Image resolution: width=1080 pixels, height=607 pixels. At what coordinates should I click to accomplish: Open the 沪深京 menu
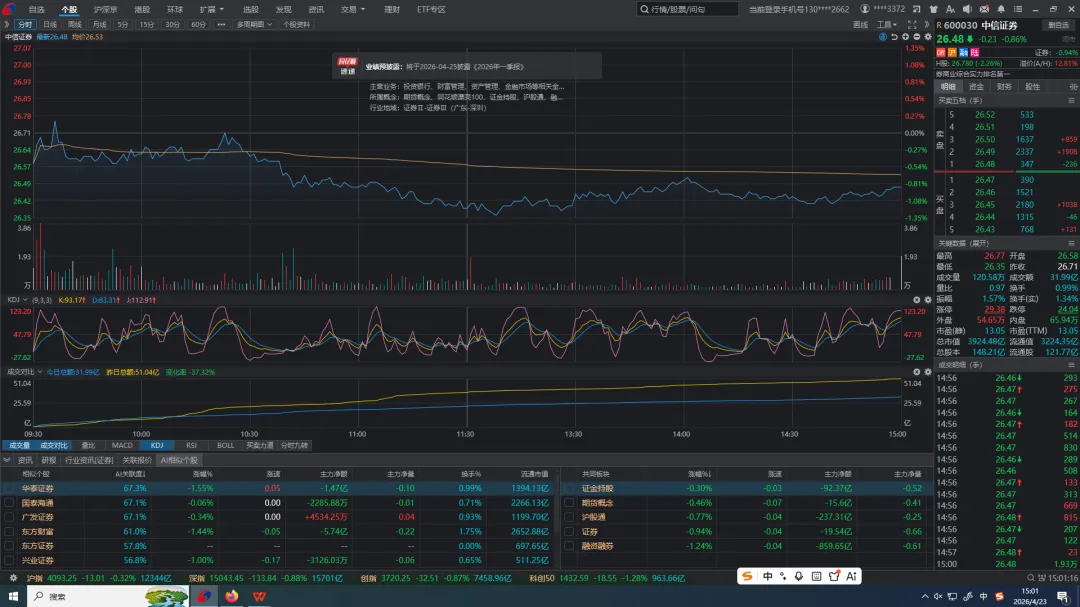[105, 10]
